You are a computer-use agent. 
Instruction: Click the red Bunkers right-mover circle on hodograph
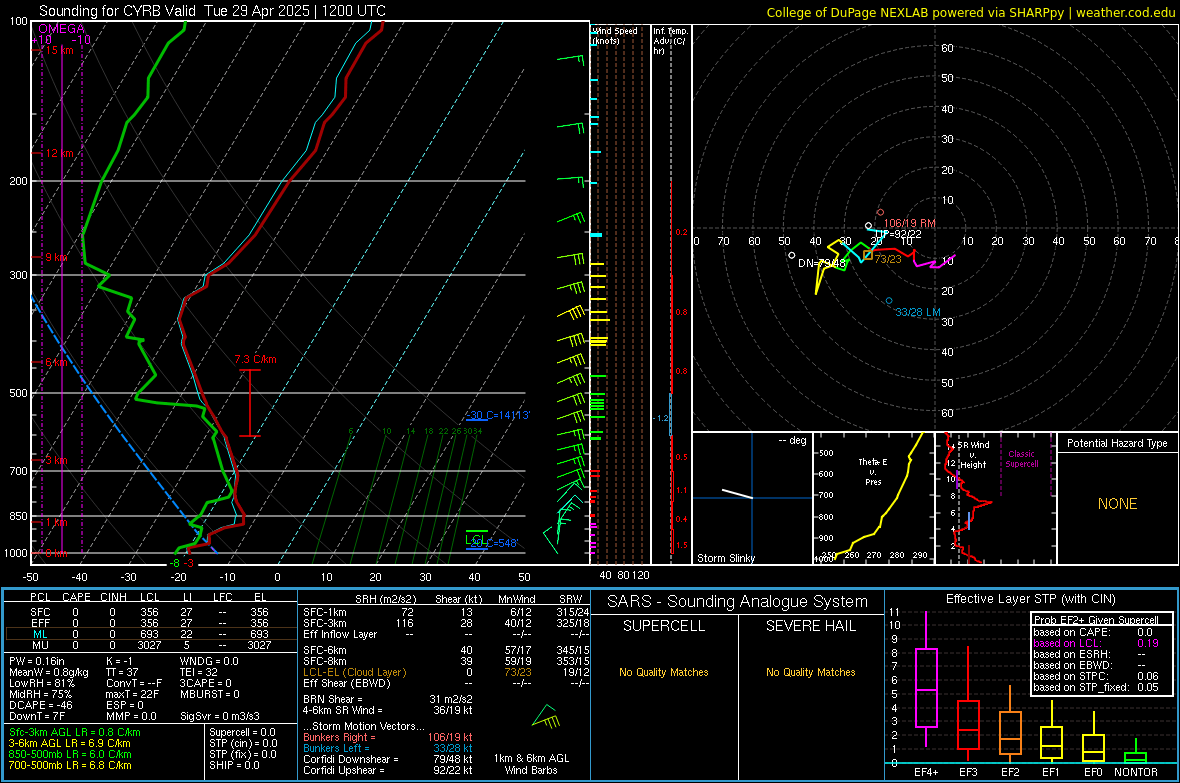click(x=880, y=213)
